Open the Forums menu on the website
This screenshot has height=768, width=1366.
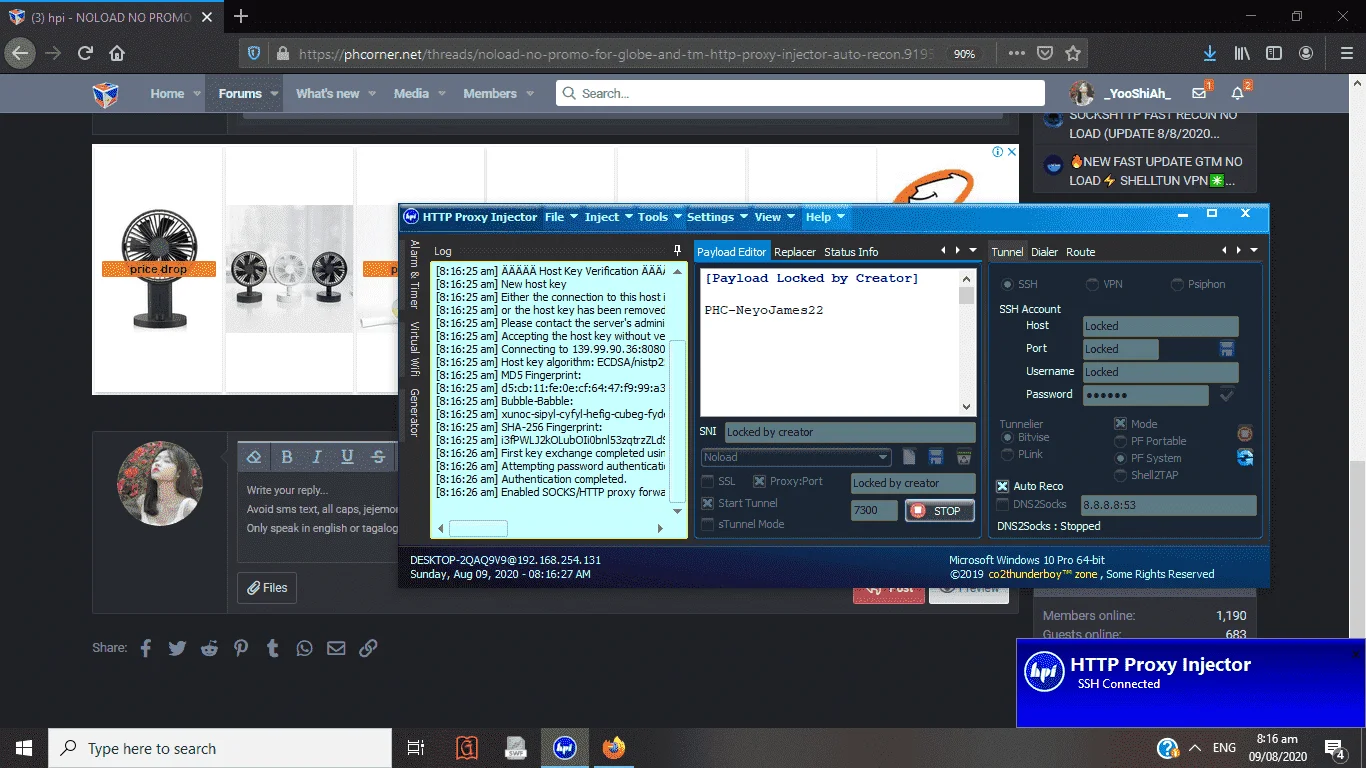click(240, 94)
